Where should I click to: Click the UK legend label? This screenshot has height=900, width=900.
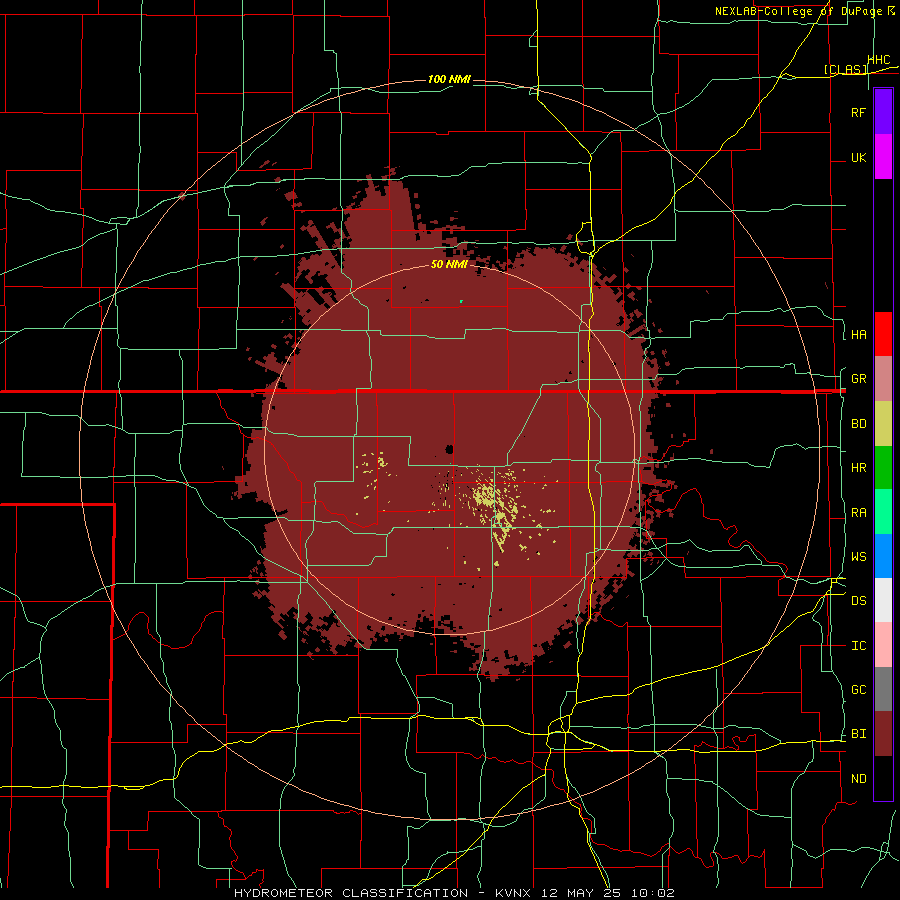click(x=858, y=157)
